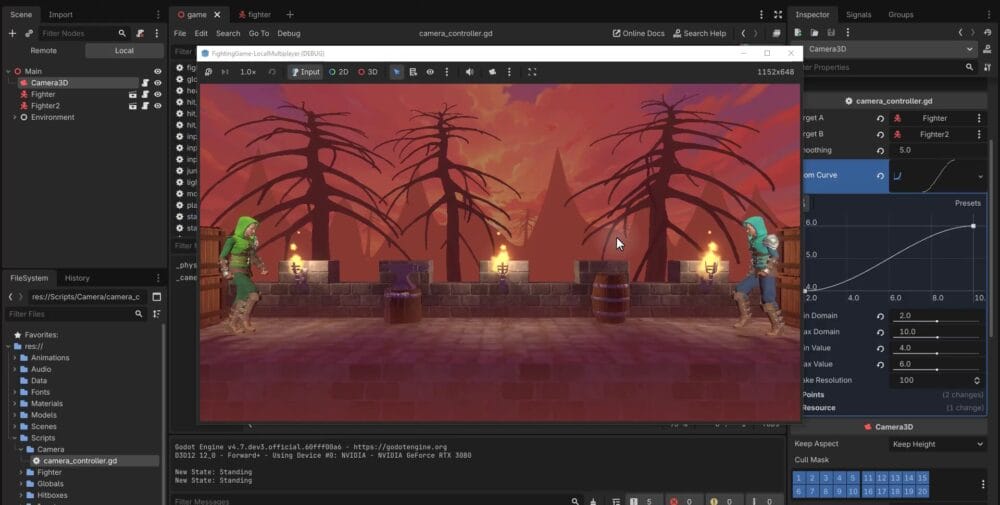The width and height of the screenshot is (1000, 505).
Task: Switch to the Remote scene tree
Action: pyautogui.click(x=43, y=50)
